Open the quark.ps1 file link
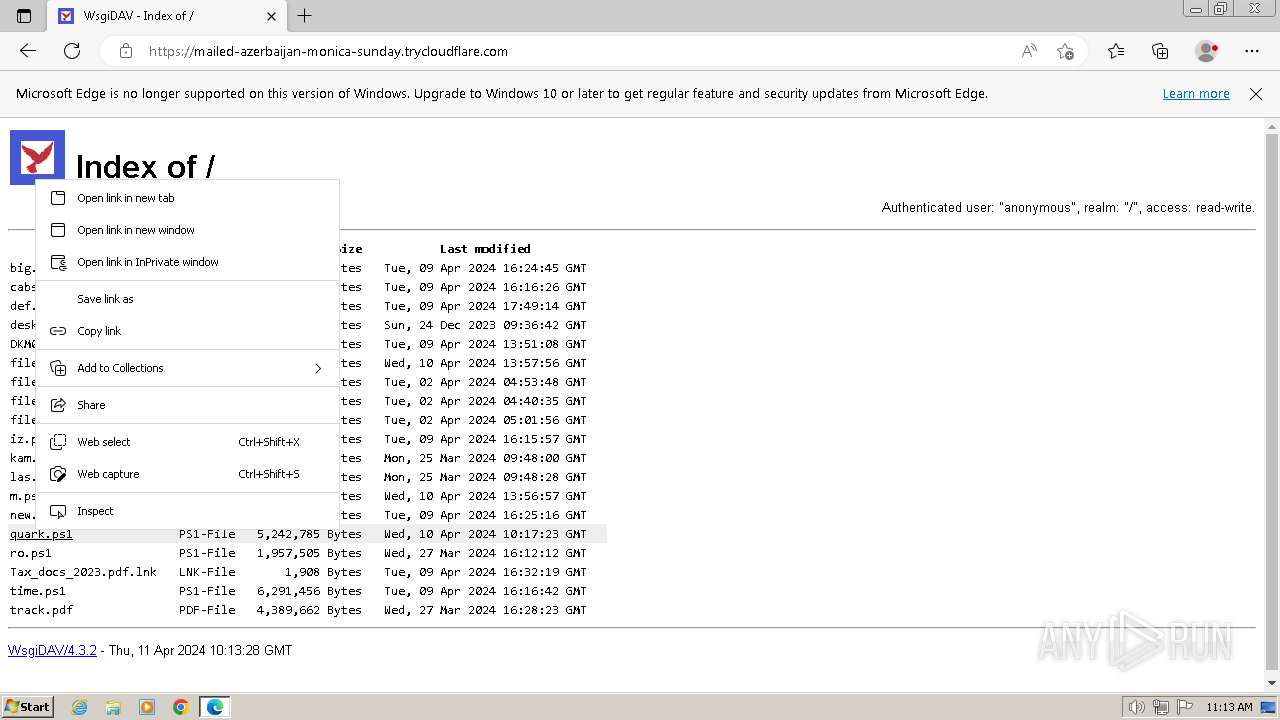Image resolution: width=1280 pixels, height=720 pixels. click(x=41, y=534)
